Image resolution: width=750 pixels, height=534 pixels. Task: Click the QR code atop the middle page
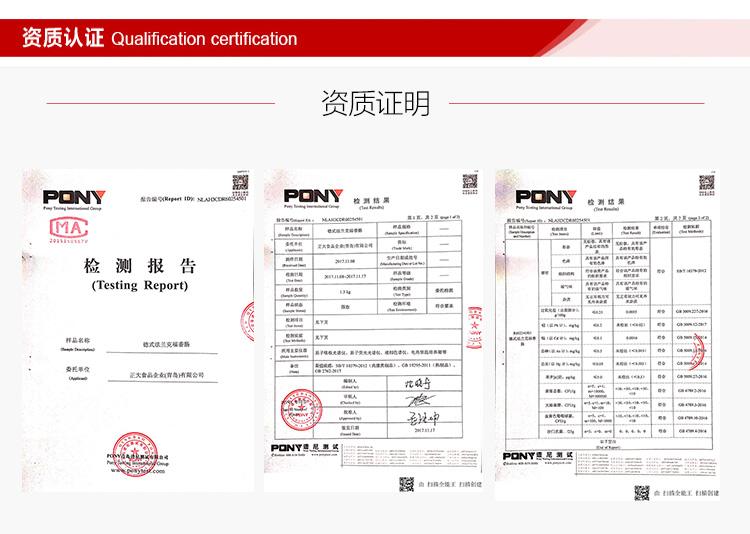point(470,181)
